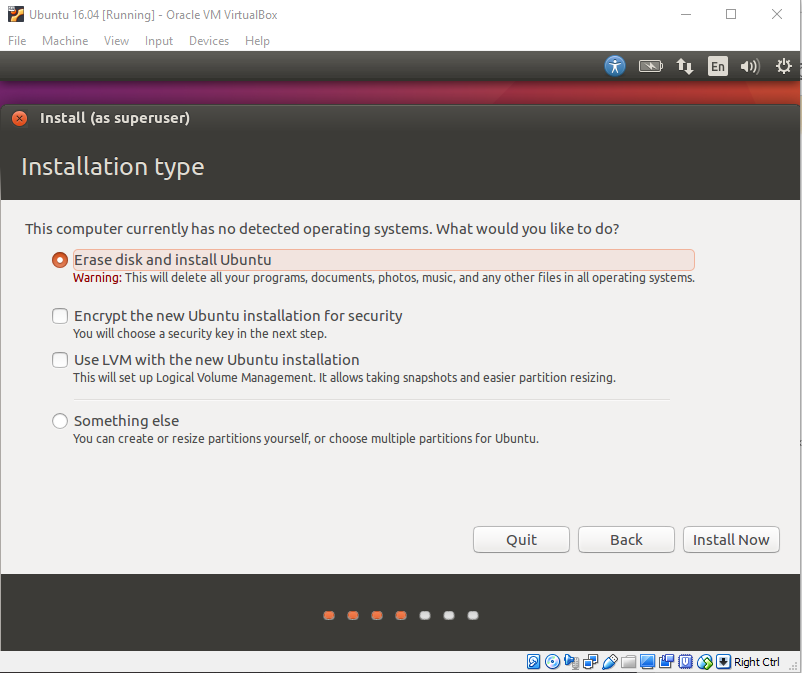This screenshot has height=673, width=802.
Task: Click the status bar resize grip
Action: point(793,665)
